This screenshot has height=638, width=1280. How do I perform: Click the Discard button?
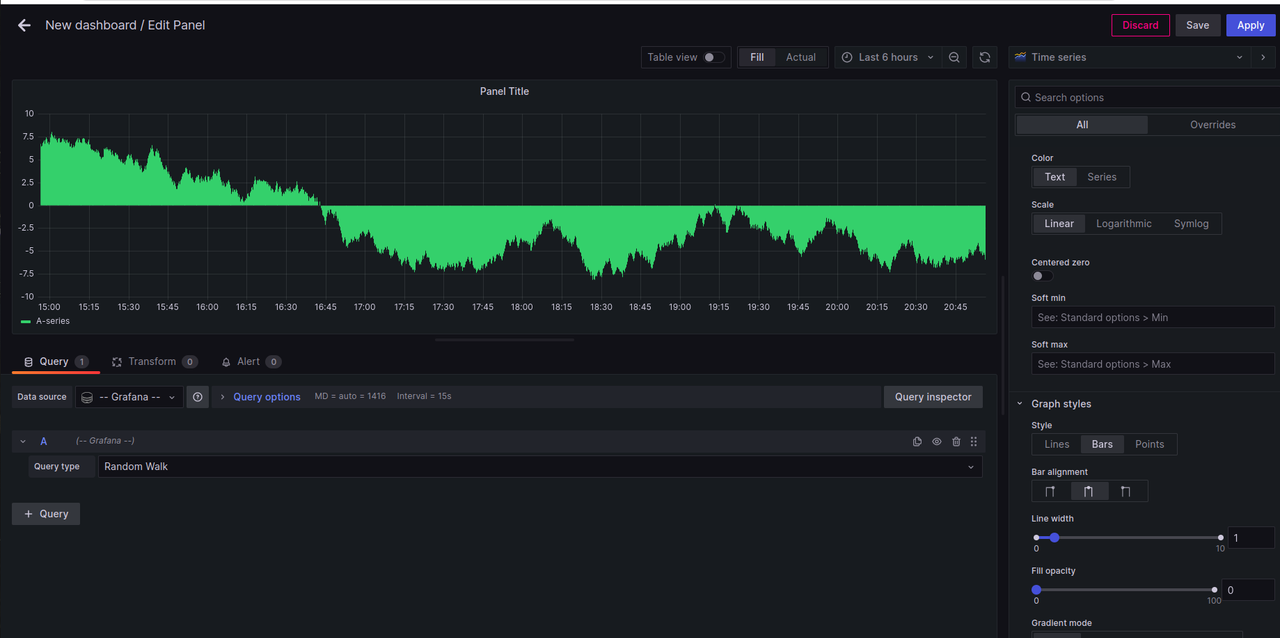click(x=1140, y=25)
